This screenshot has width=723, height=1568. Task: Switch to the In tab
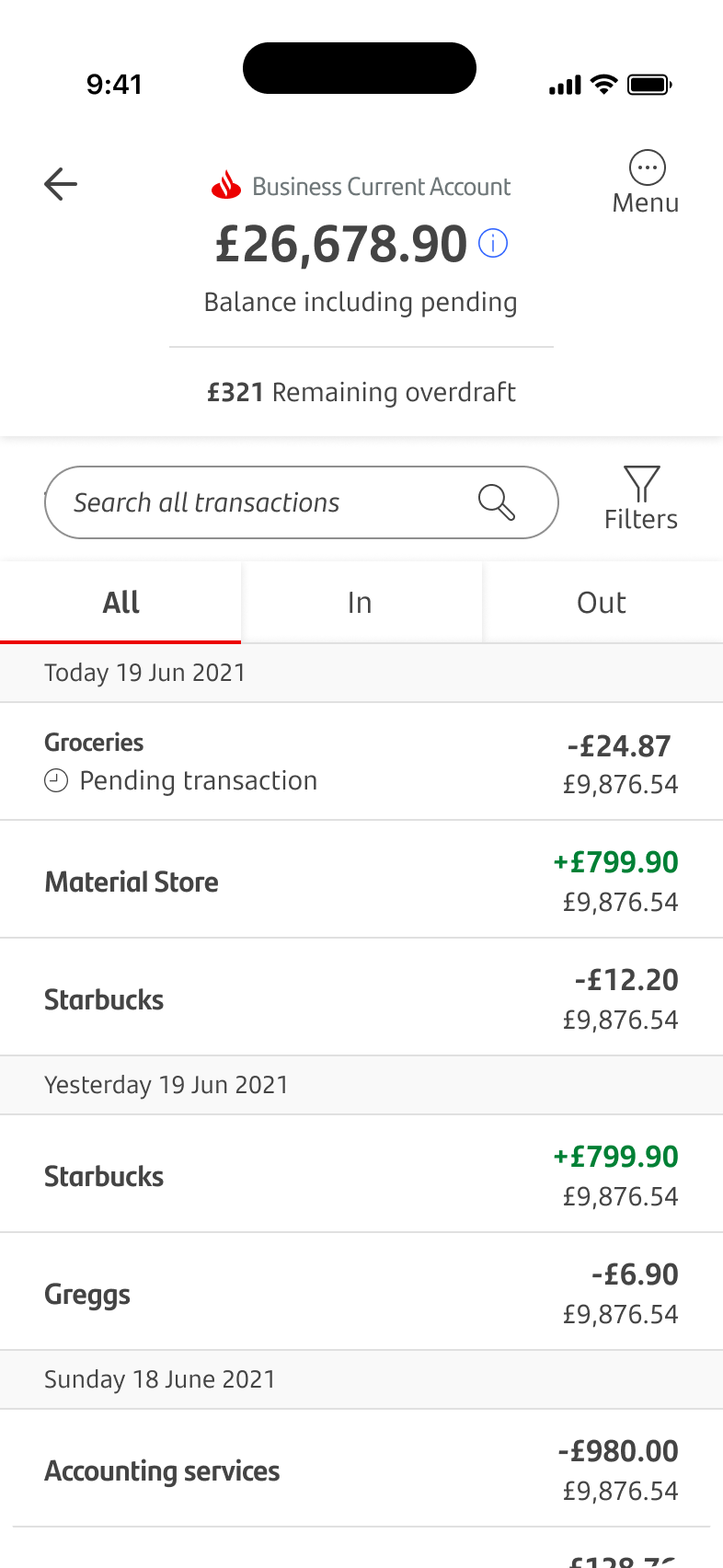(x=361, y=603)
